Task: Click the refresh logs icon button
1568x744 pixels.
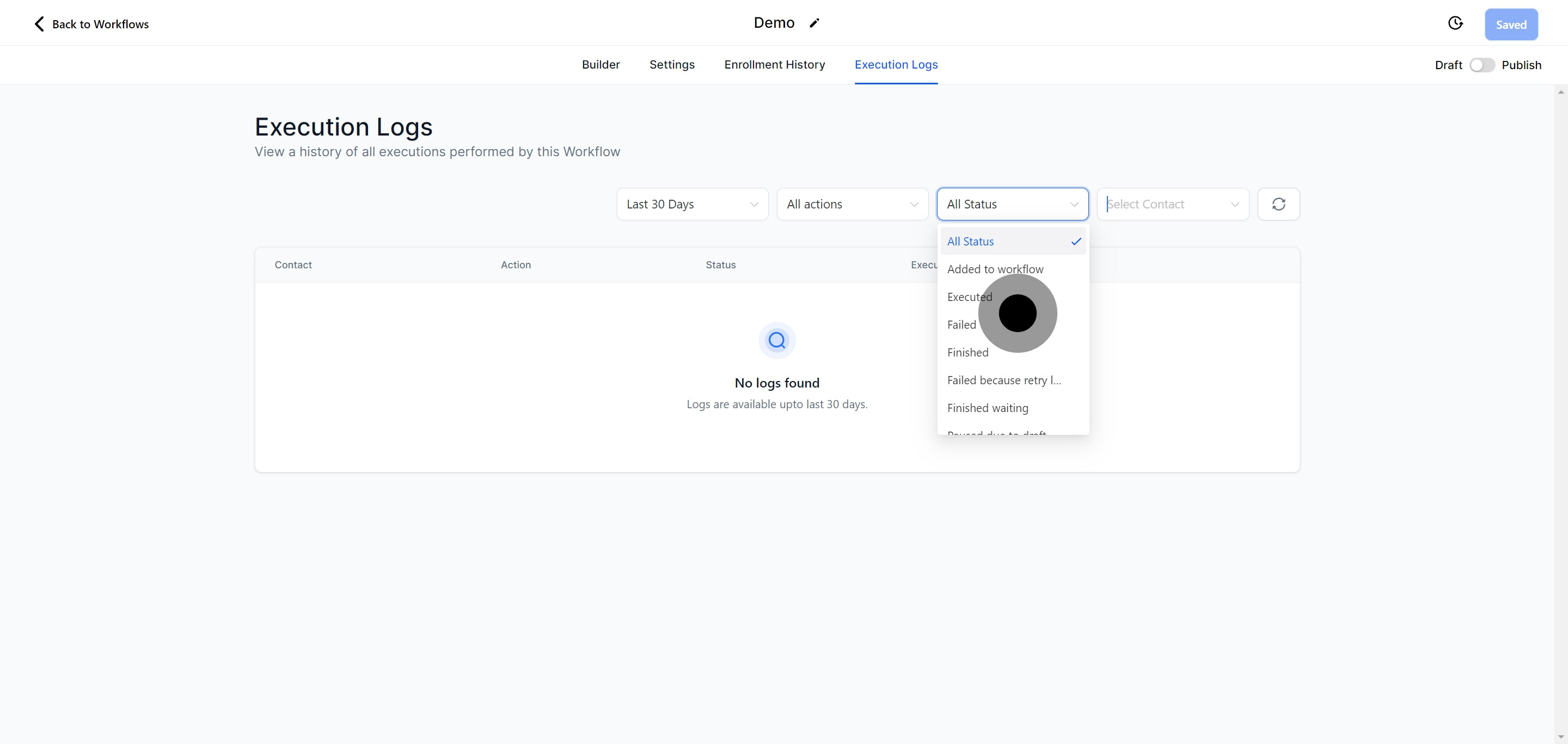Action: coord(1278,205)
